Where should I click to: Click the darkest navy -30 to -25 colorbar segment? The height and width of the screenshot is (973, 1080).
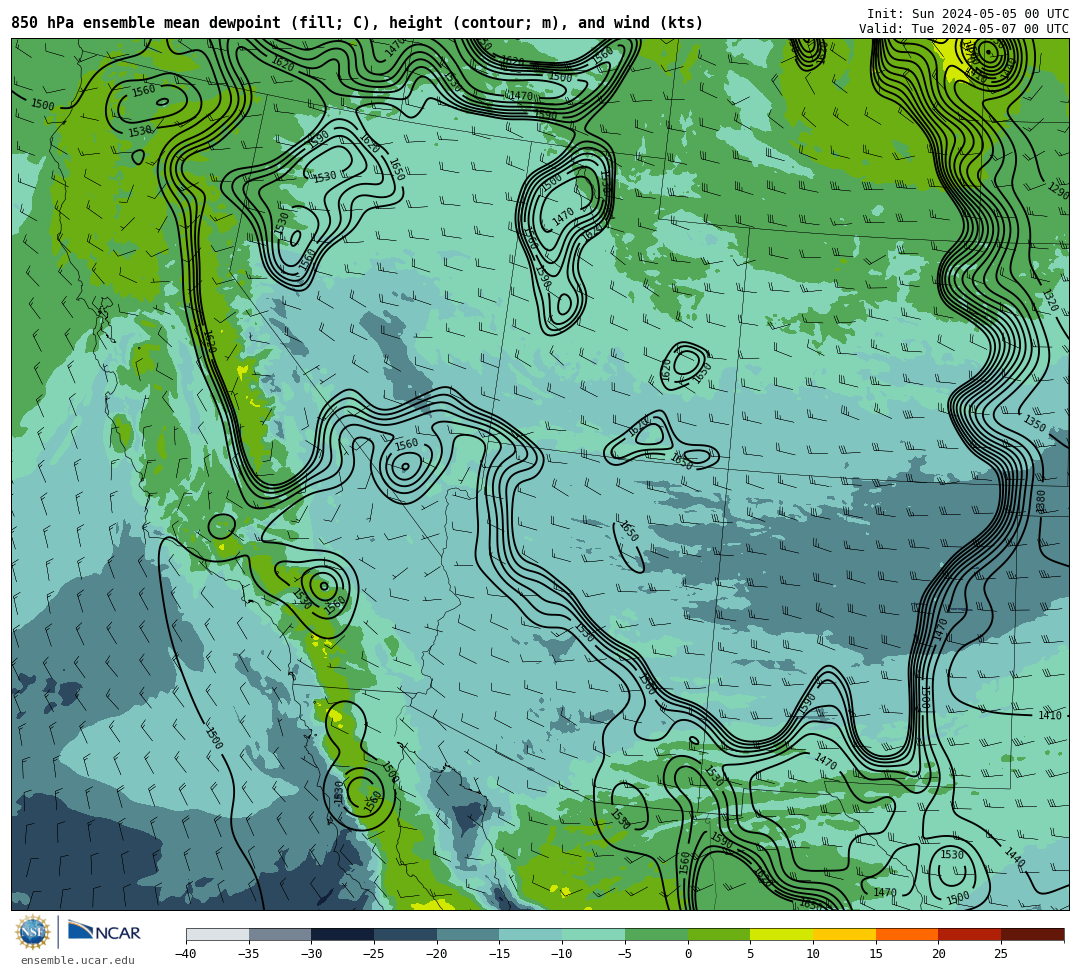pyautogui.click(x=343, y=934)
